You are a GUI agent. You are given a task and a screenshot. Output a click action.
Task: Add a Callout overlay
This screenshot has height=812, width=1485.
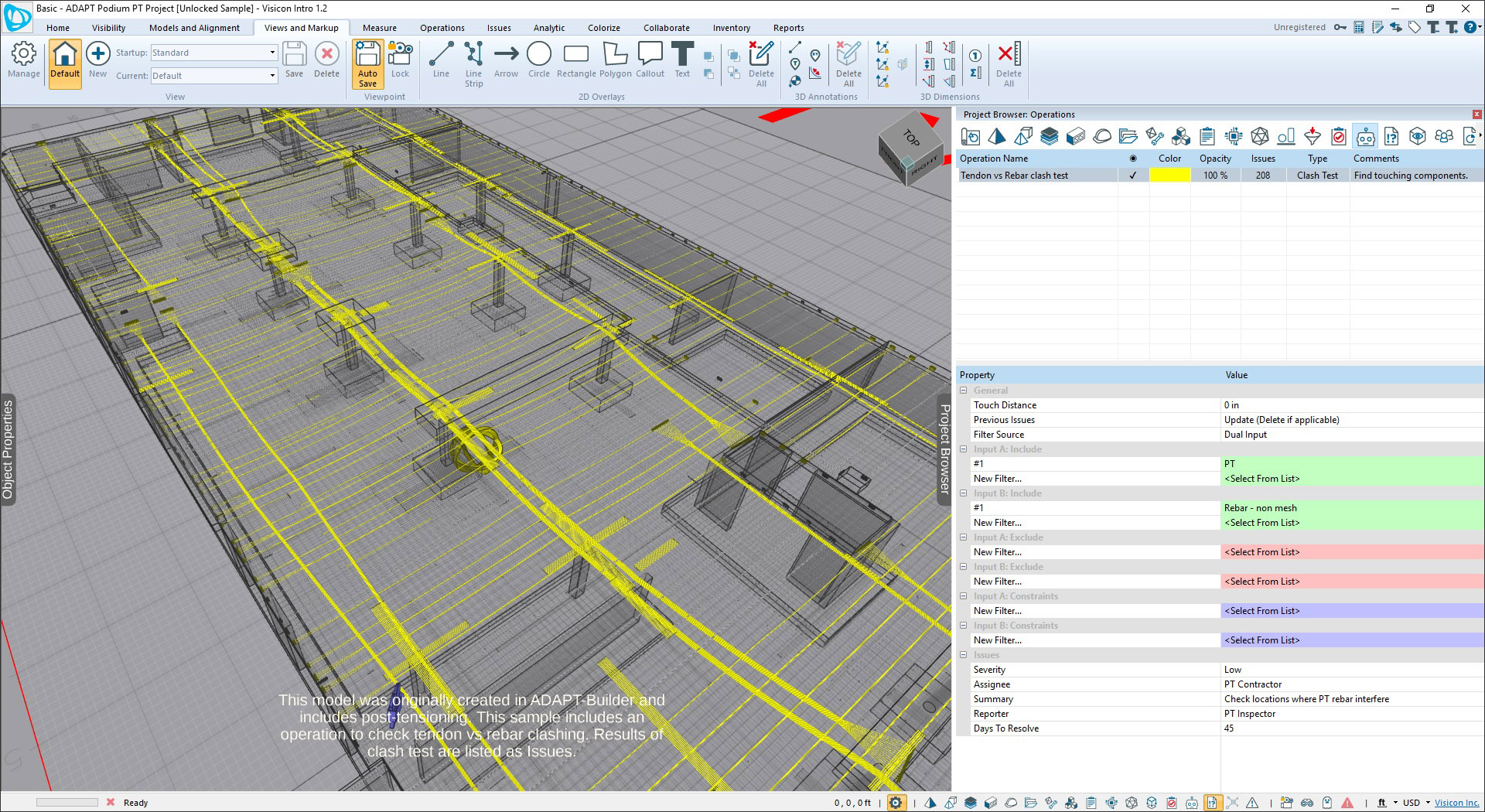650,60
